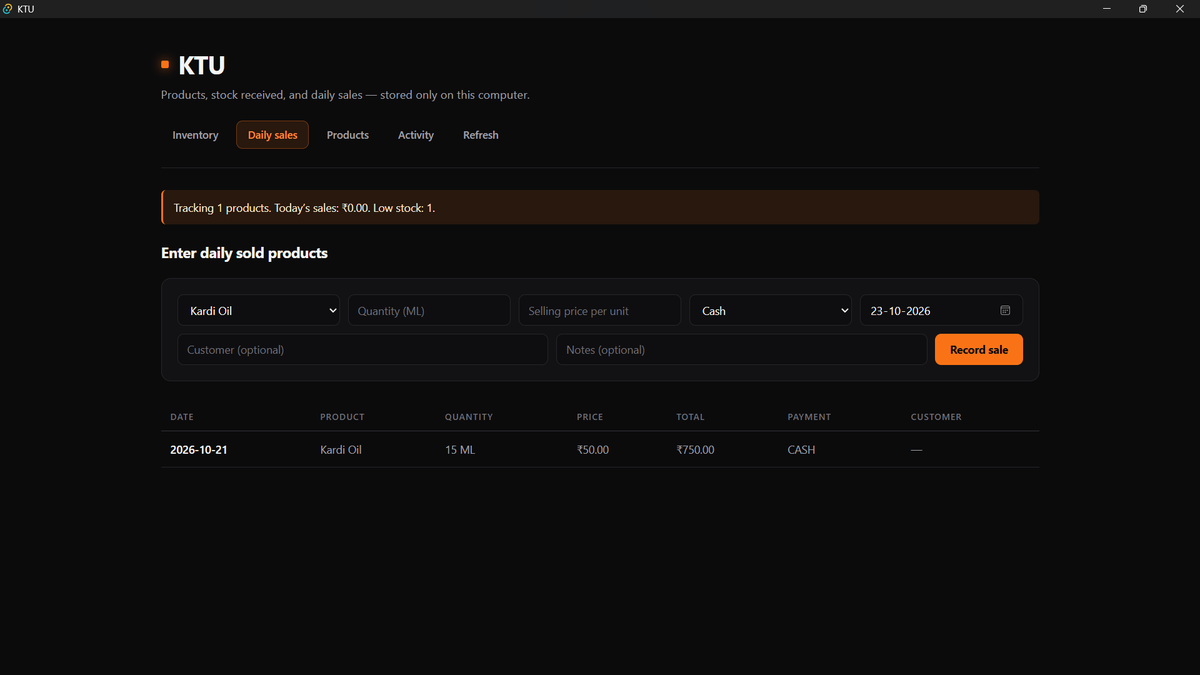The height and width of the screenshot is (675, 1200).
Task: Click the KTU main heading text
Action: pyautogui.click(x=201, y=66)
